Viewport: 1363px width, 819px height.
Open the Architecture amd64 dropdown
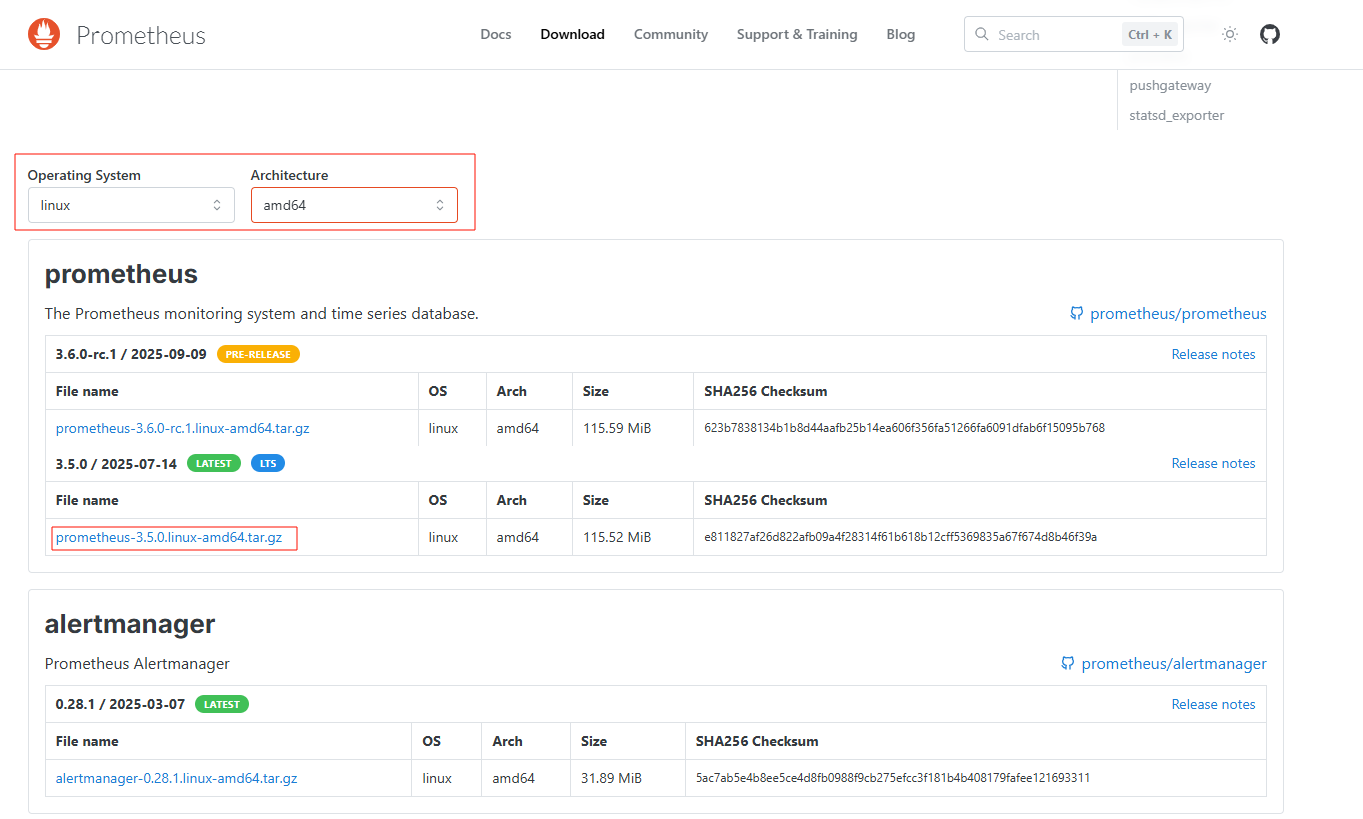tap(354, 205)
